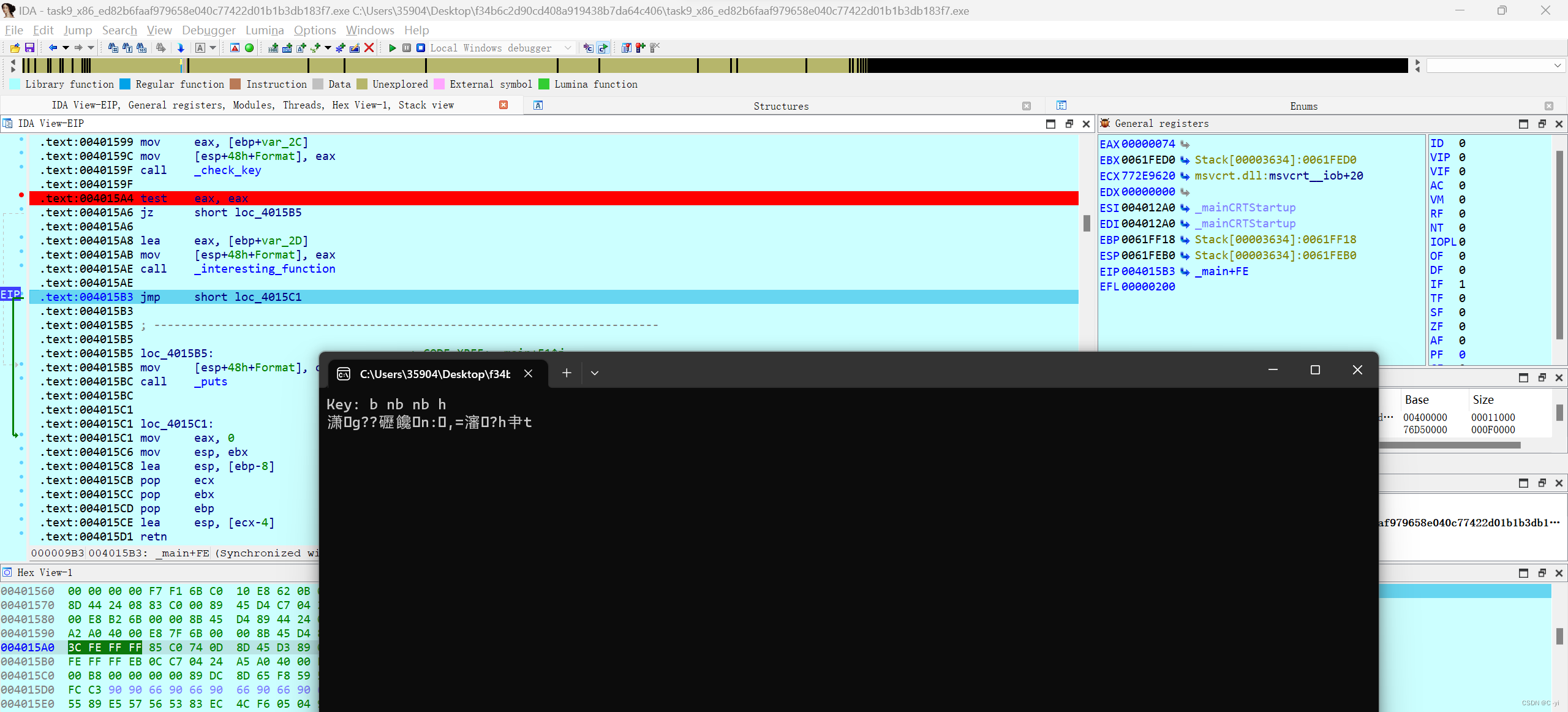
Task: Expand the navigation back-arrow history dropdown
Action: tap(65, 48)
